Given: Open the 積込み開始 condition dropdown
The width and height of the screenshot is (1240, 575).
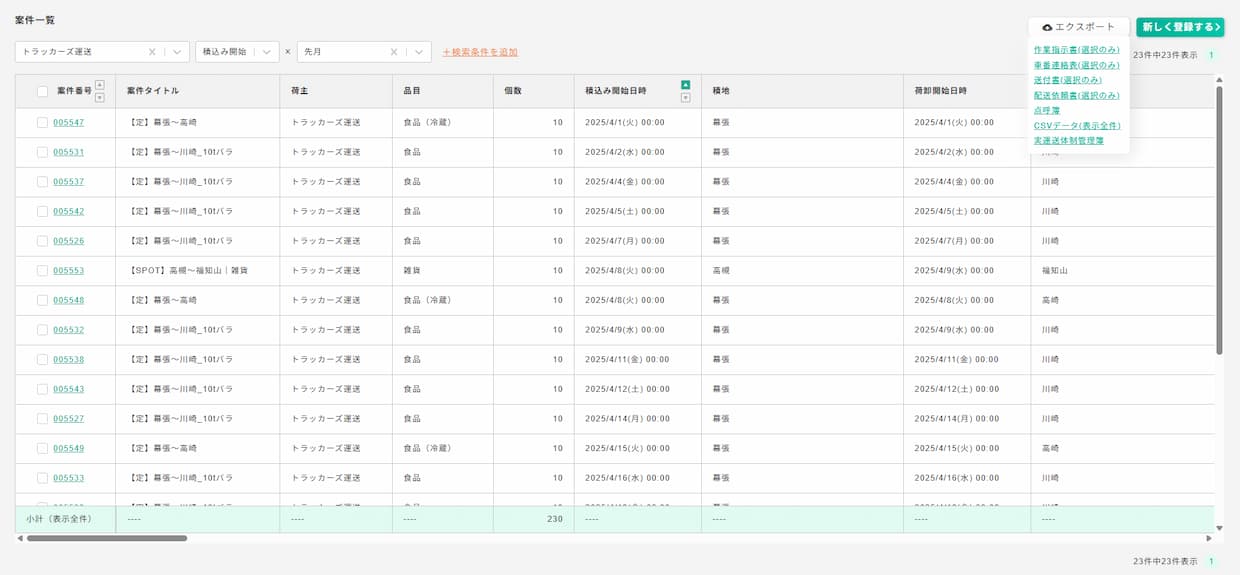Looking at the screenshot, I should pyautogui.click(x=266, y=52).
